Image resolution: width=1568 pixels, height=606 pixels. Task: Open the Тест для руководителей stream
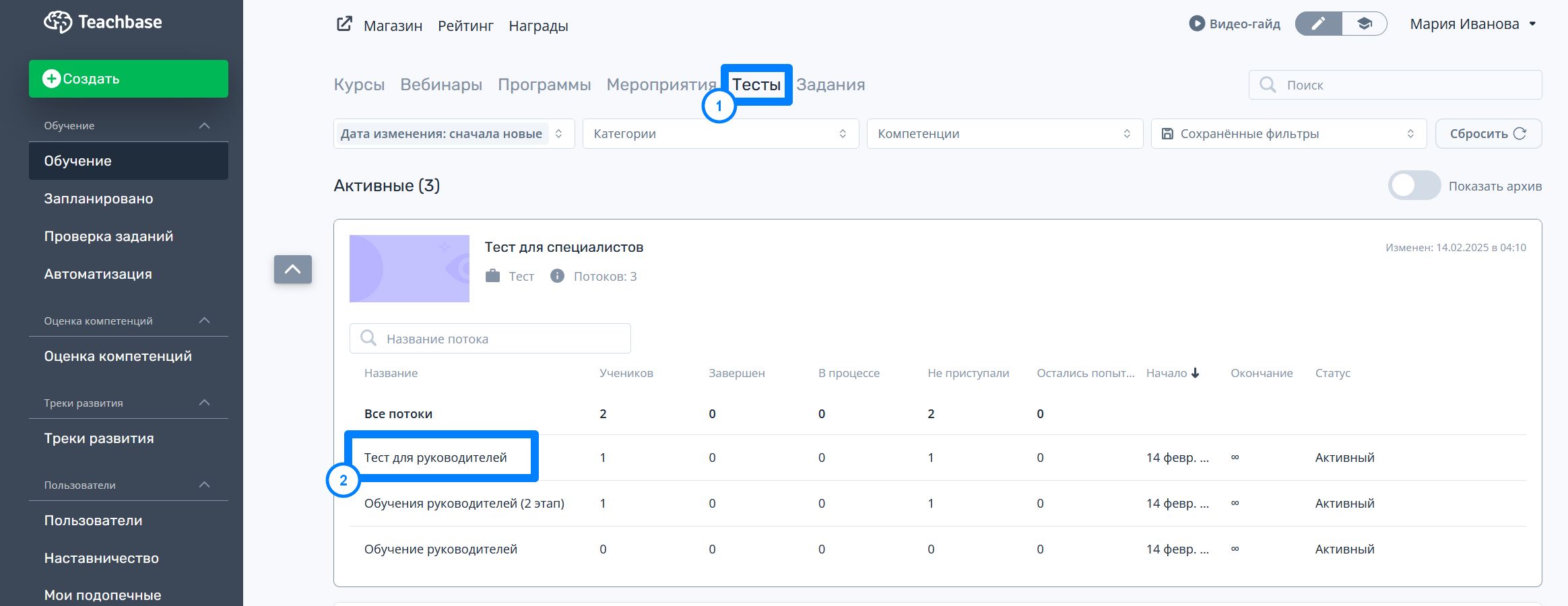pyautogui.click(x=436, y=457)
